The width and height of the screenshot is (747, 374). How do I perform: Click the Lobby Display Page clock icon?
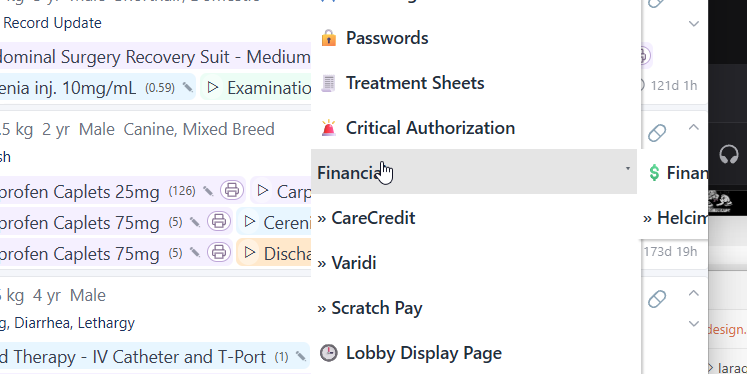pos(328,353)
